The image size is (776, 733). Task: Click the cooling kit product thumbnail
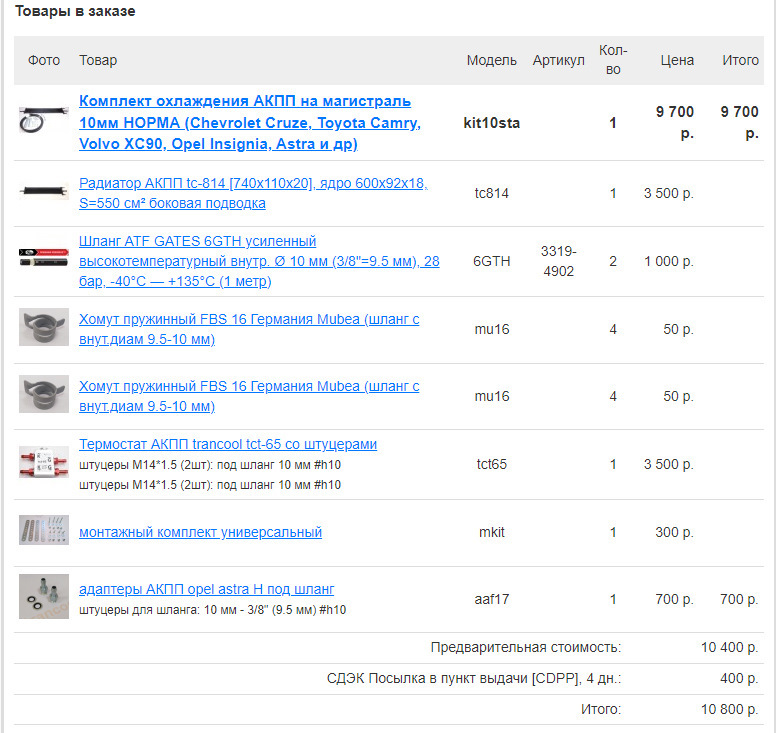(x=44, y=119)
